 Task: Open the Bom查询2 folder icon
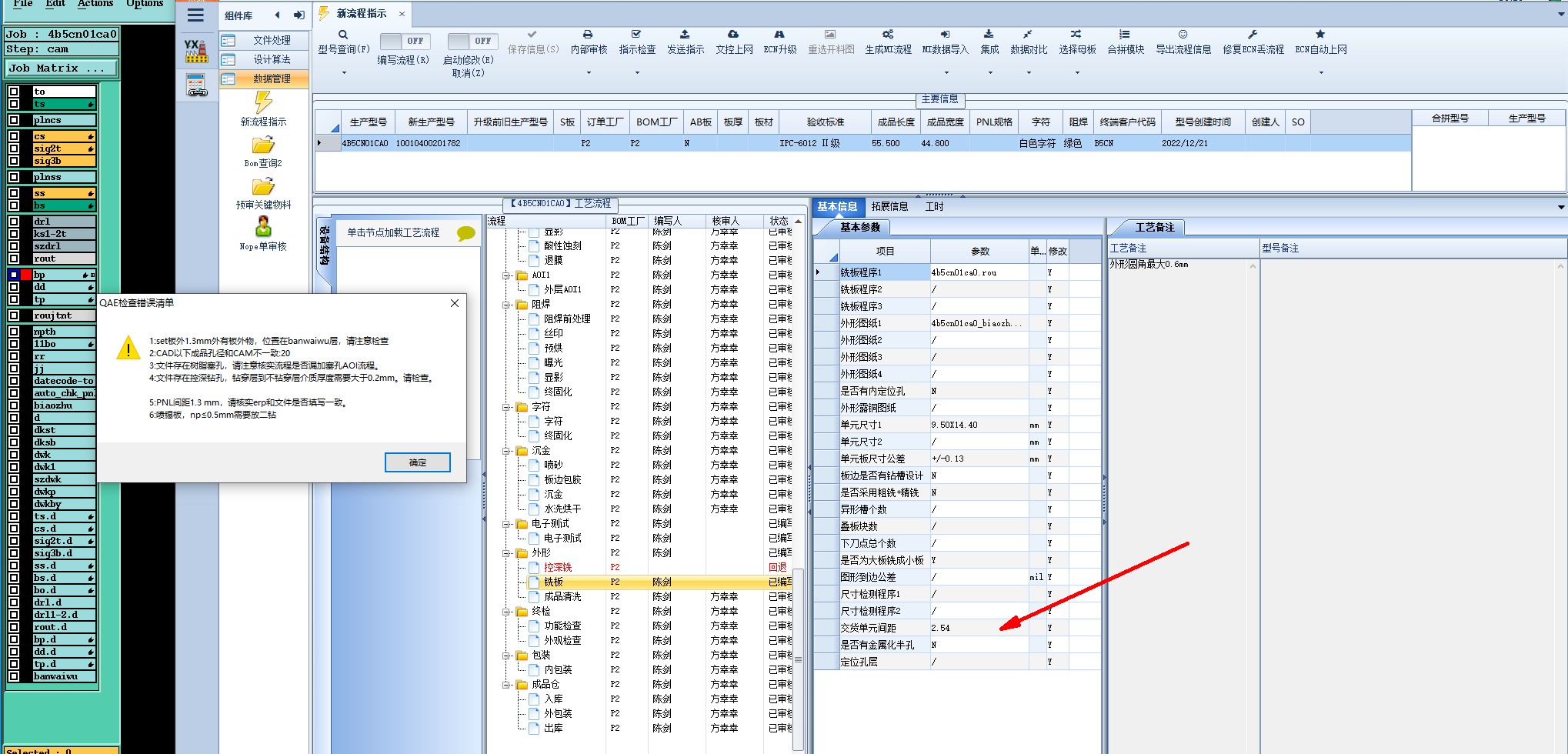click(263, 145)
